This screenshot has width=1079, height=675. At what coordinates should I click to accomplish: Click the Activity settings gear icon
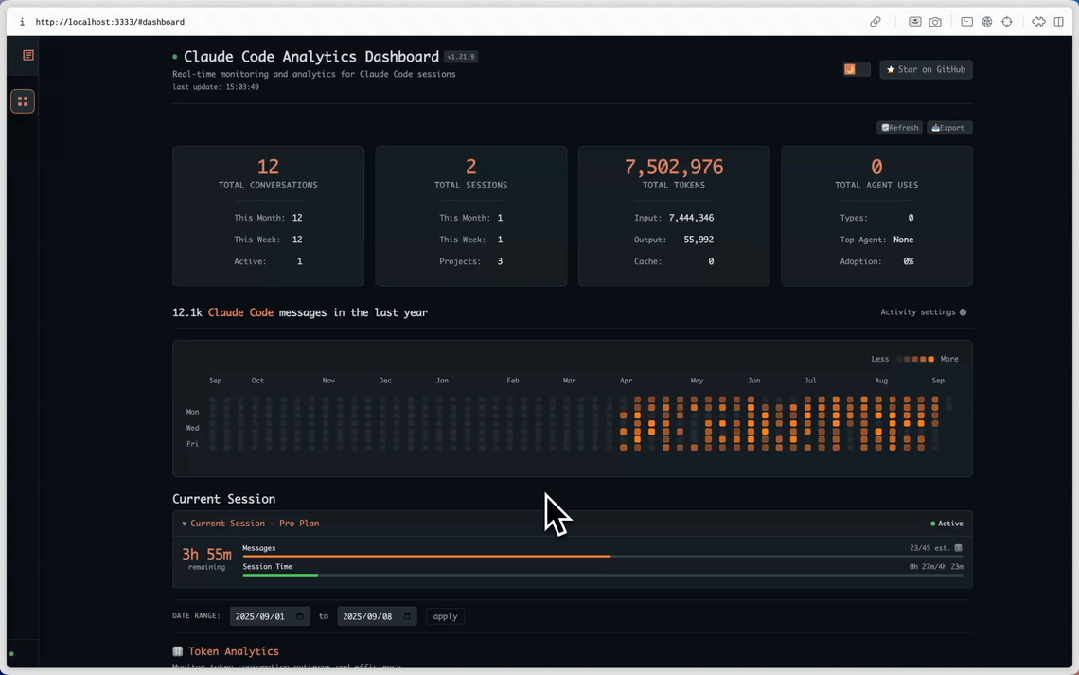click(x=962, y=312)
